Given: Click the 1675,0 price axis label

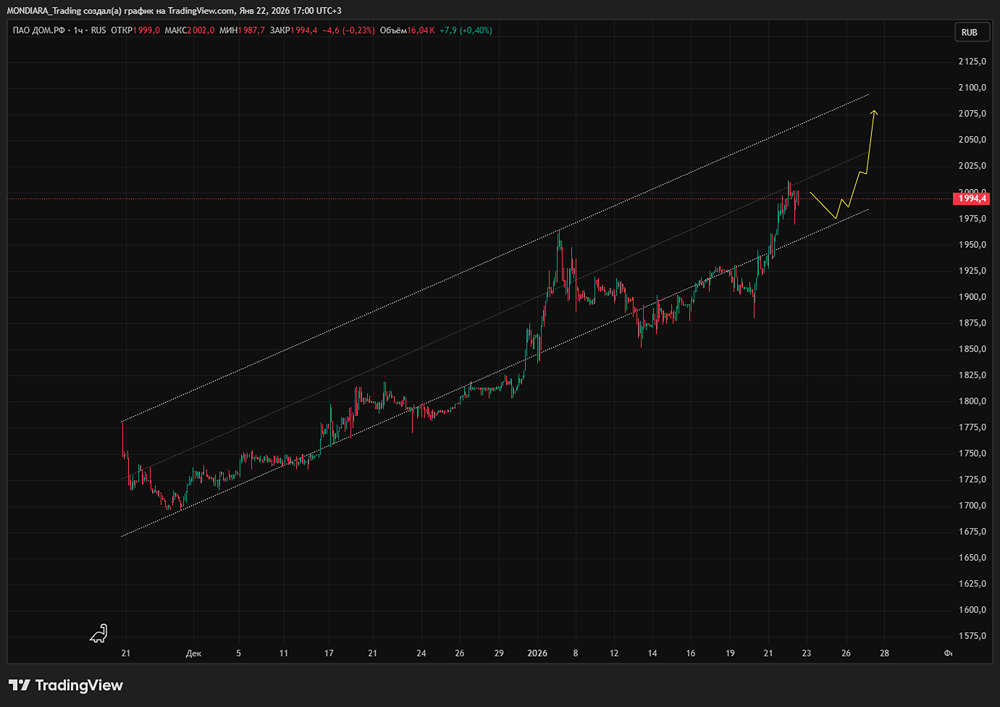Looking at the screenshot, I should [972, 532].
